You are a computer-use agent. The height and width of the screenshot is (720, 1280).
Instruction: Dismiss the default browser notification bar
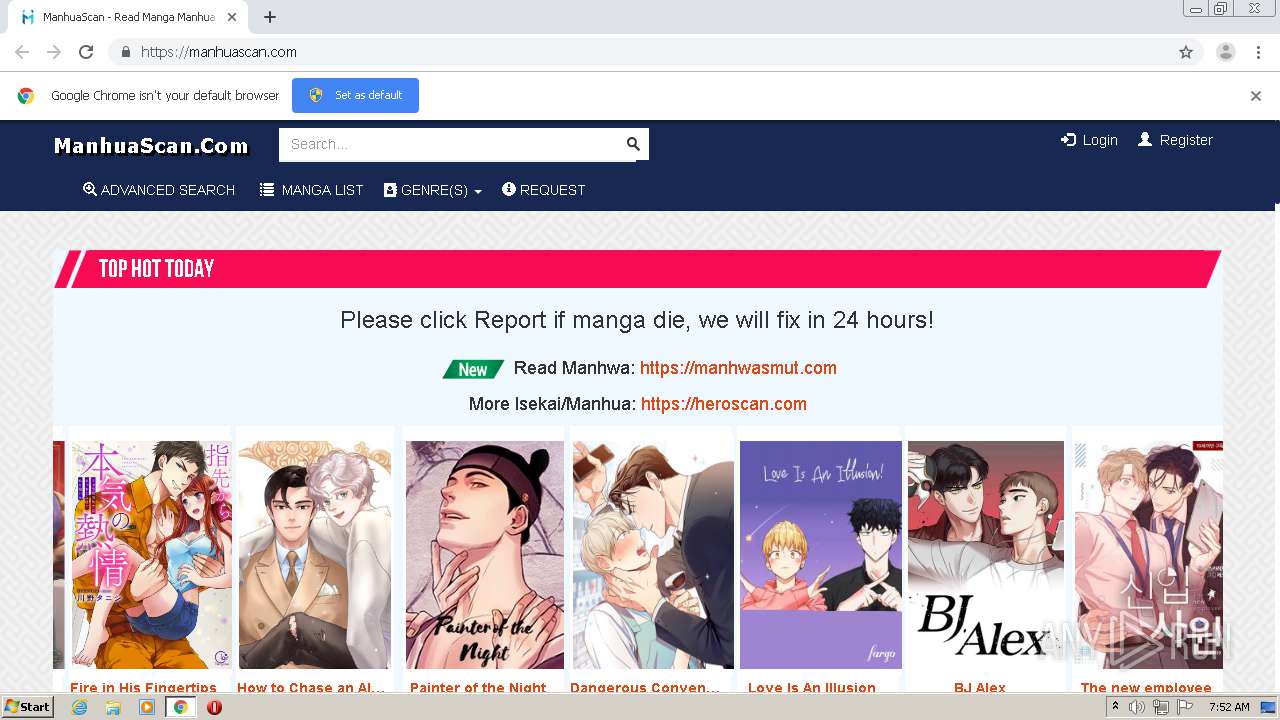pos(1256,96)
